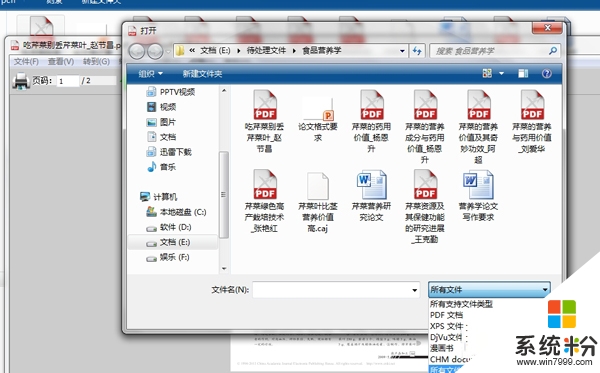Select PDF 芹菜的营养成分与药用价值_杨恩升

pos(425,127)
